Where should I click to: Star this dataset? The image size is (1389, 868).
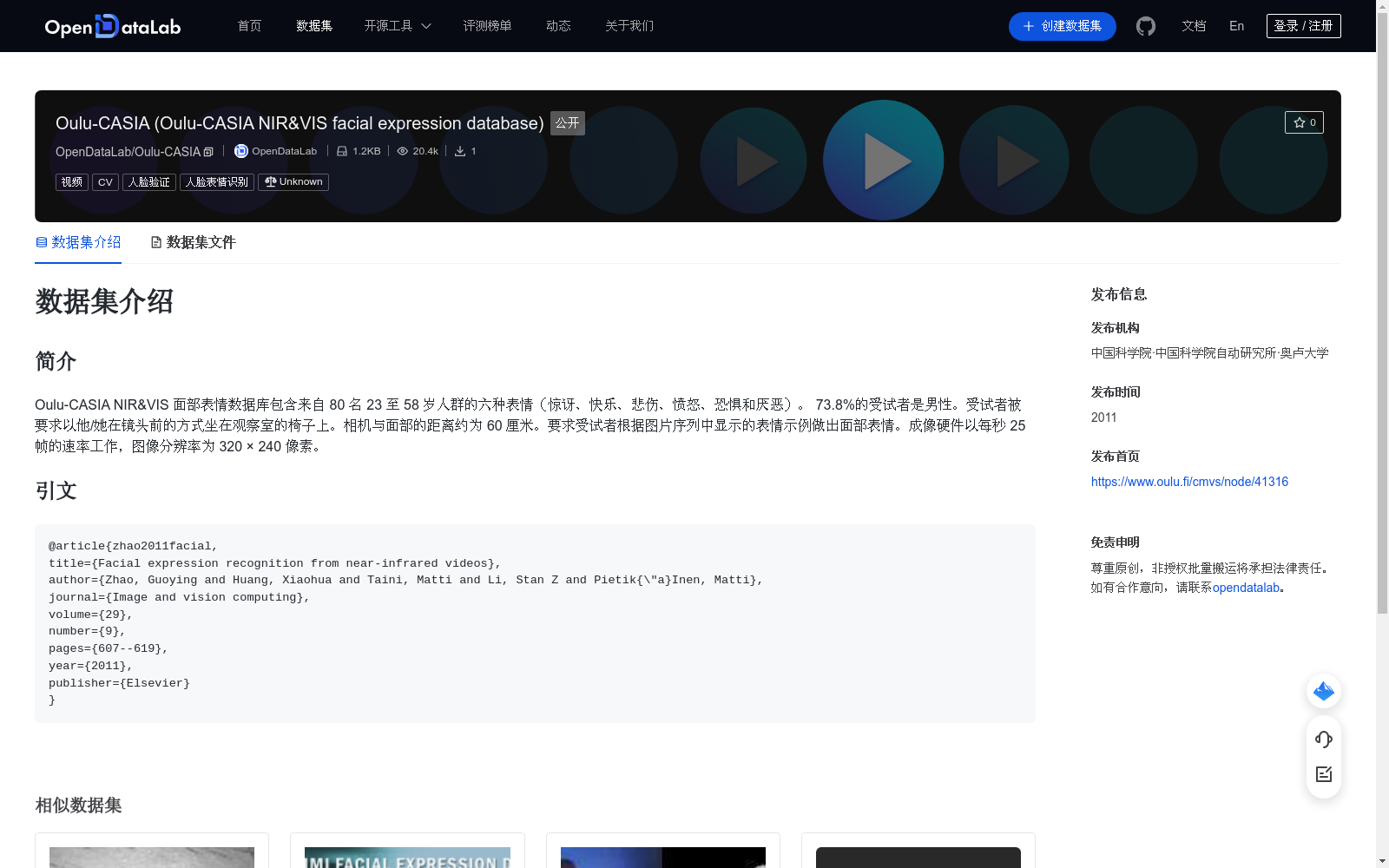click(1304, 122)
